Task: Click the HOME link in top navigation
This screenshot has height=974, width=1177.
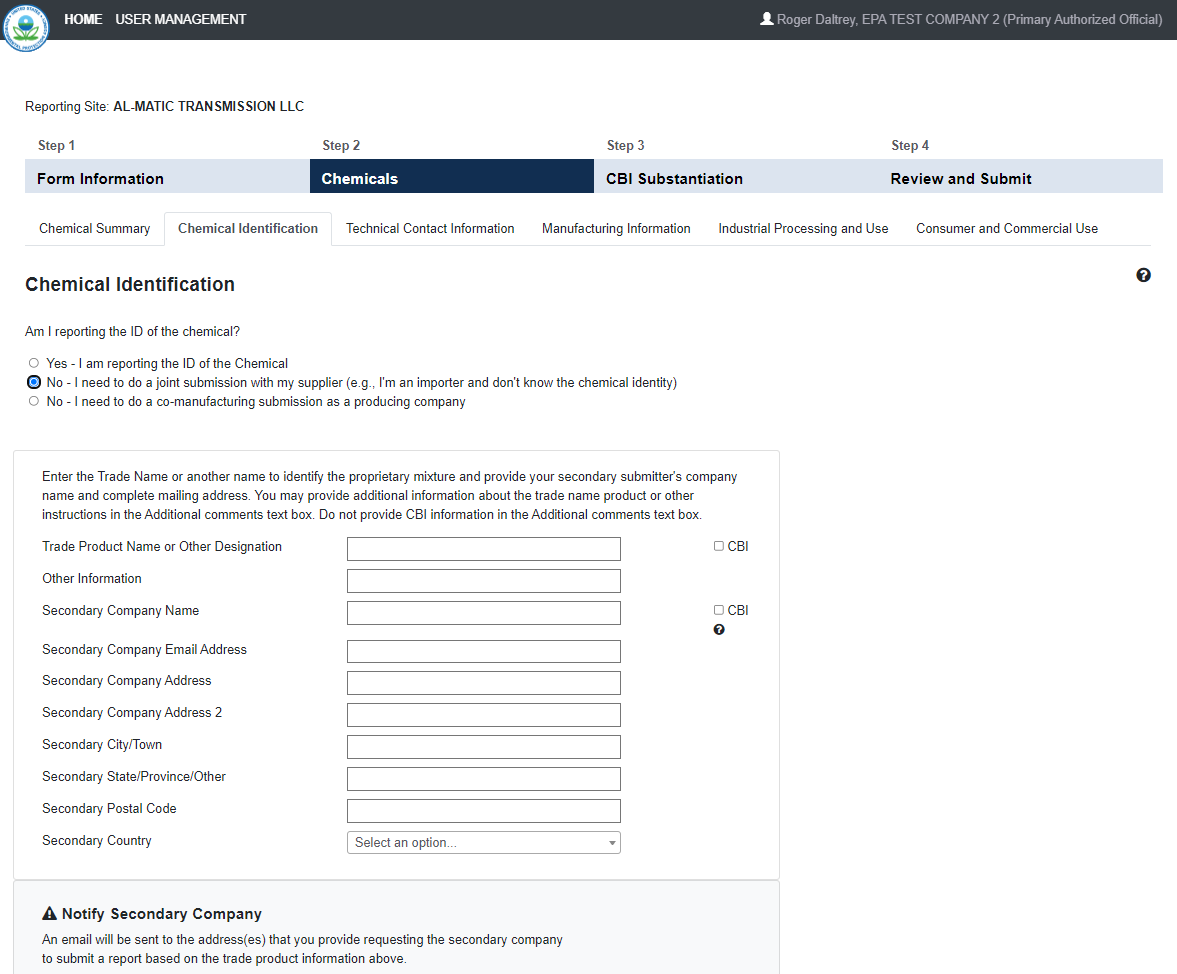Action: (83, 19)
